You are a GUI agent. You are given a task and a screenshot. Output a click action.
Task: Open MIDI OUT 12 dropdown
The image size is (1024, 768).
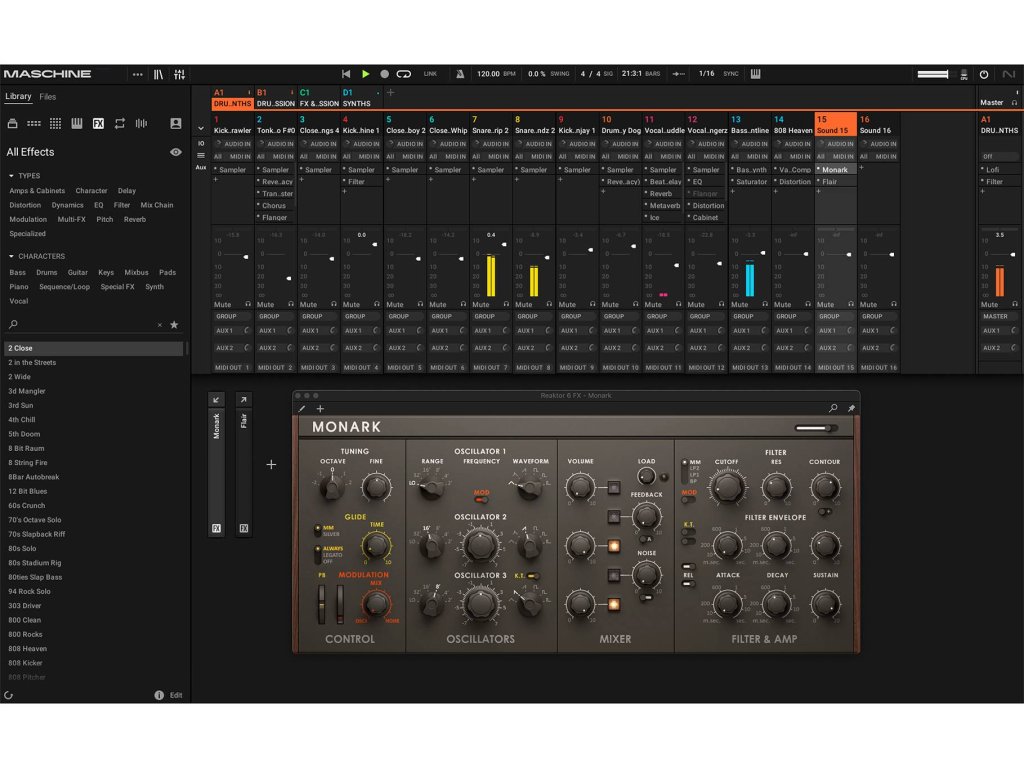pos(707,368)
